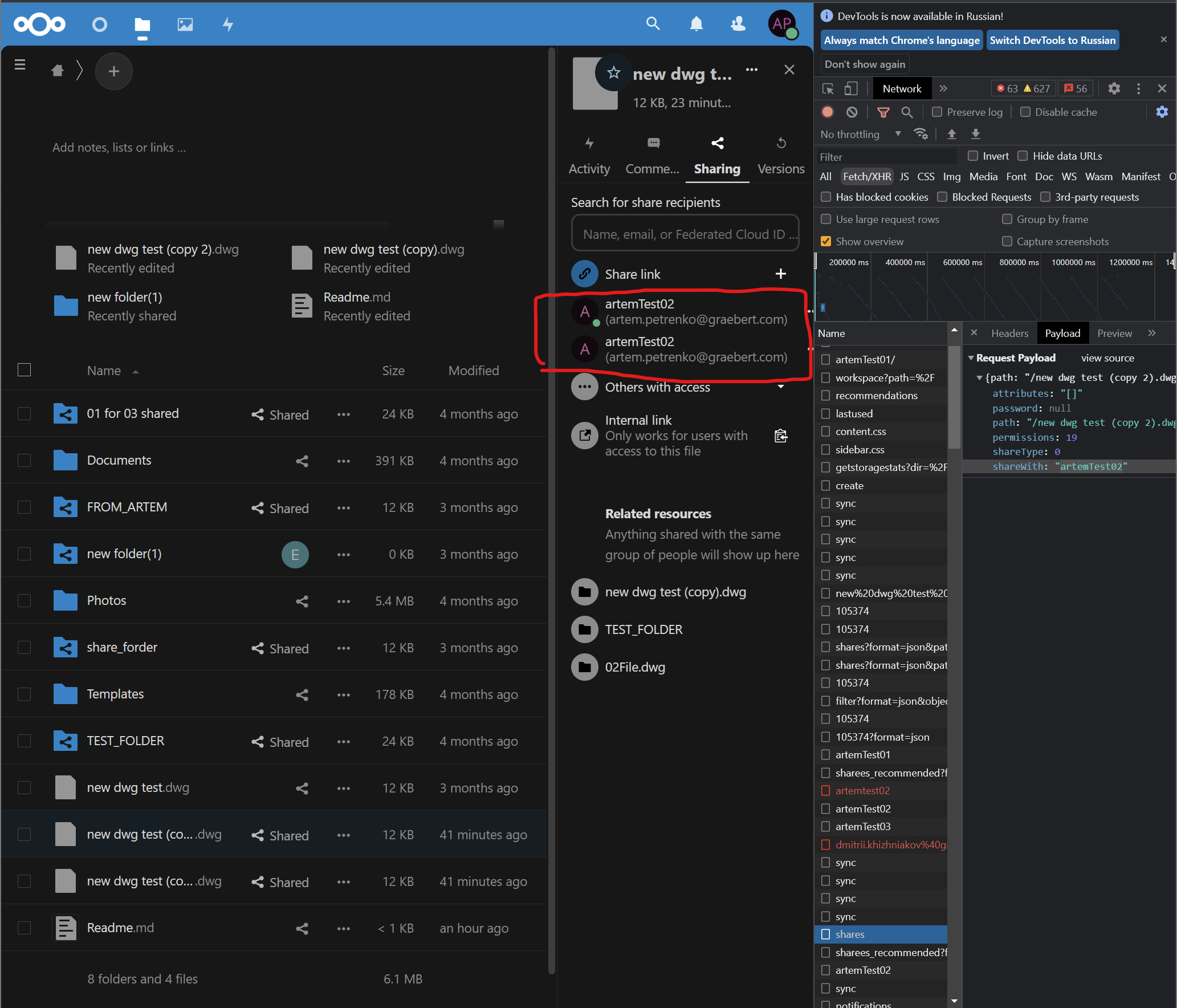Open Contacts menu icon in header
The width and height of the screenshot is (1177, 1008).
[x=738, y=24]
